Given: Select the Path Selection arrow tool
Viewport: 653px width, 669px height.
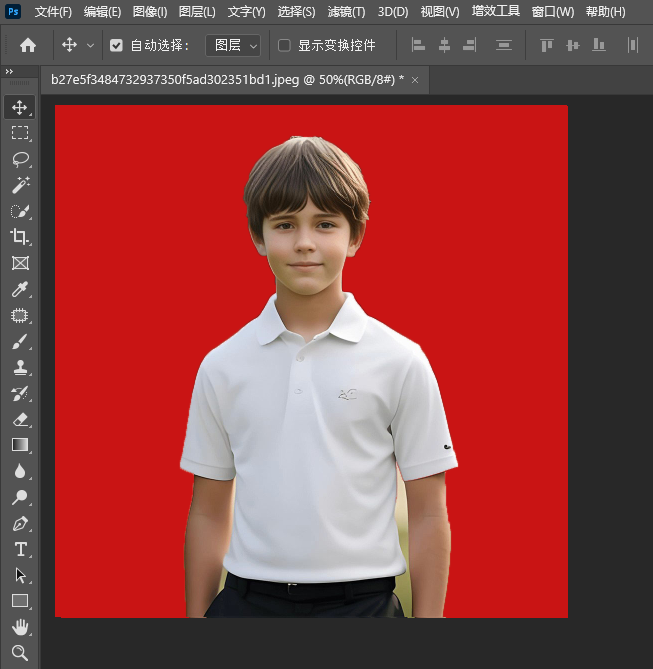Looking at the screenshot, I should point(20,575).
